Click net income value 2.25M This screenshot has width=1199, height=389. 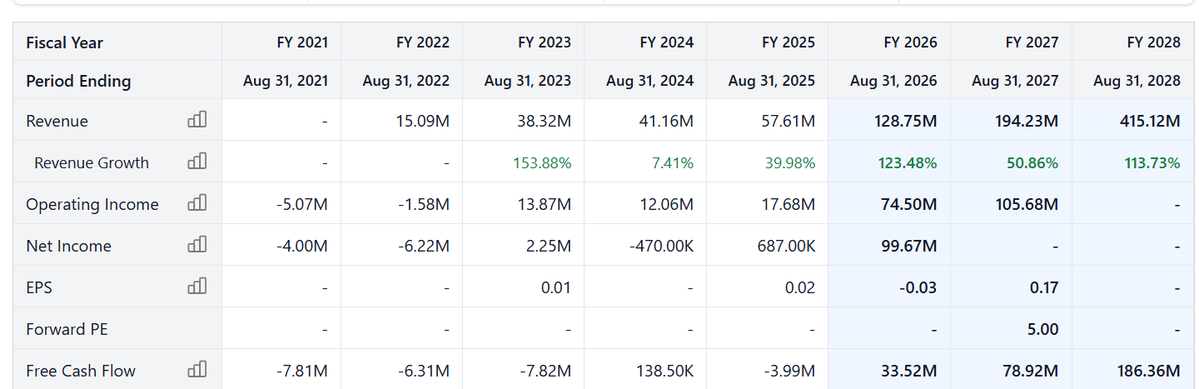click(548, 246)
